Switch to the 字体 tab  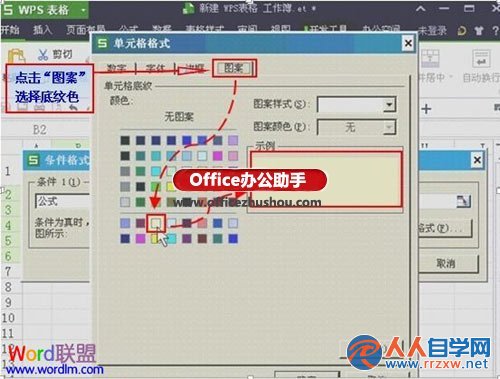pyautogui.click(x=155, y=69)
